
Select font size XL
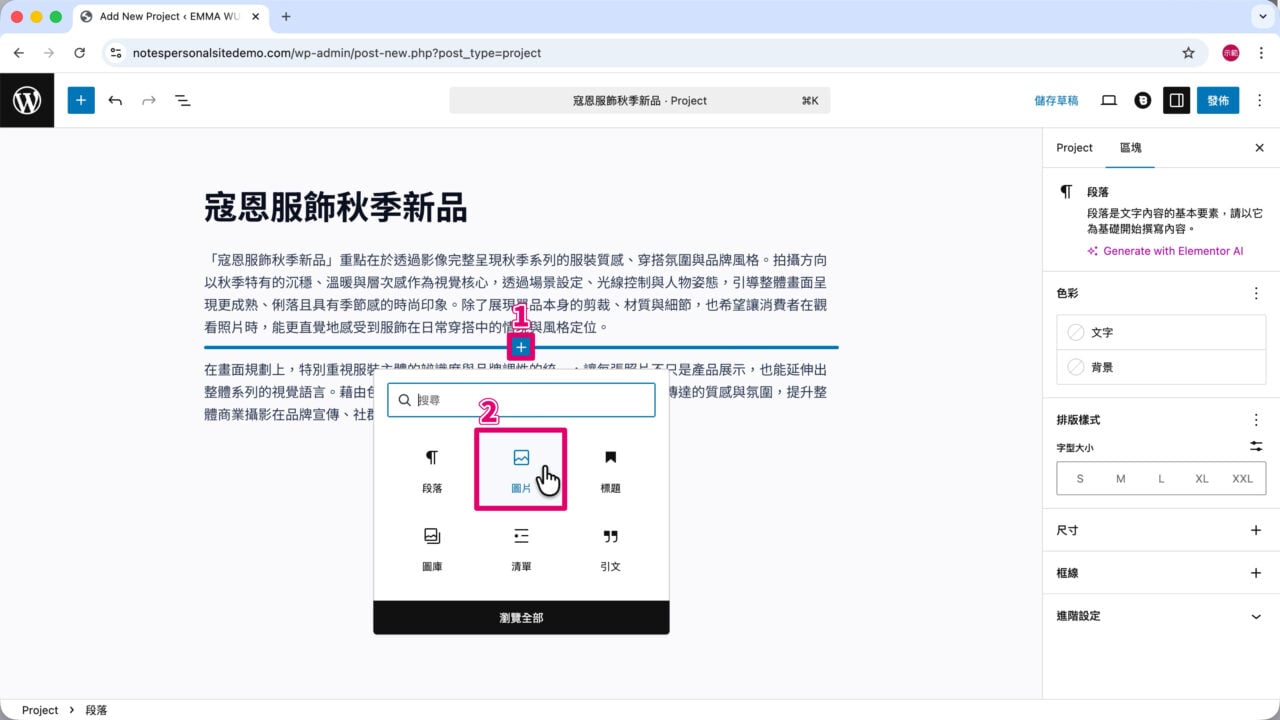1201,479
